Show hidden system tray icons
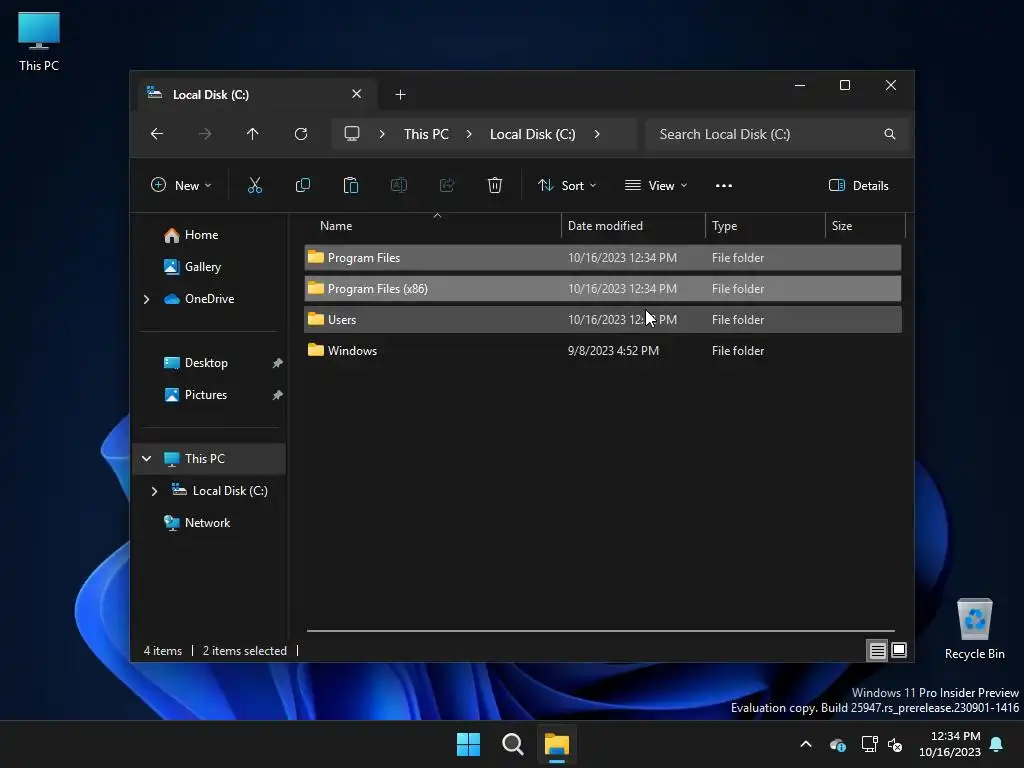 click(x=806, y=744)
